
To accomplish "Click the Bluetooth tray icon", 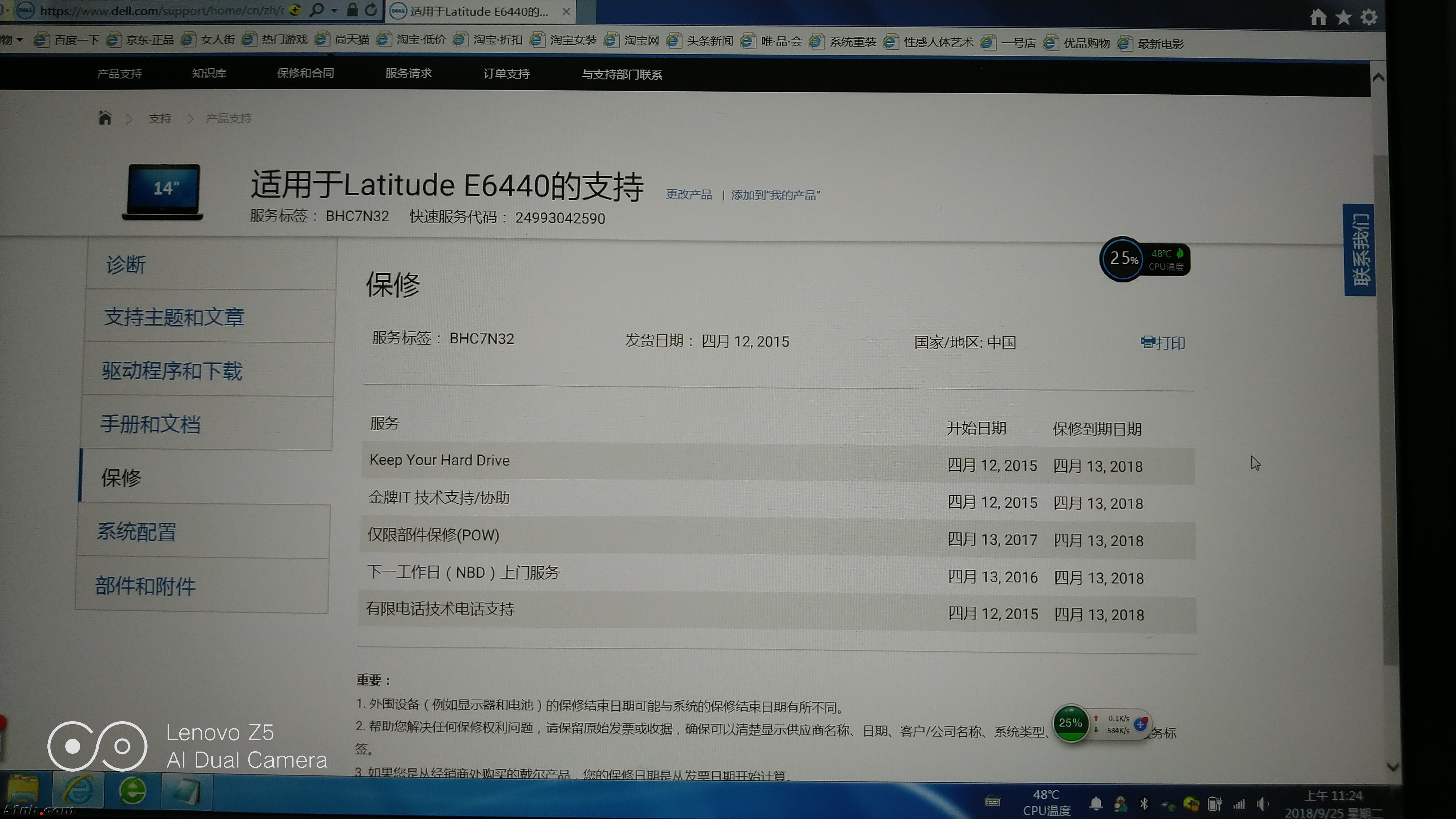I will (1144, 803).
